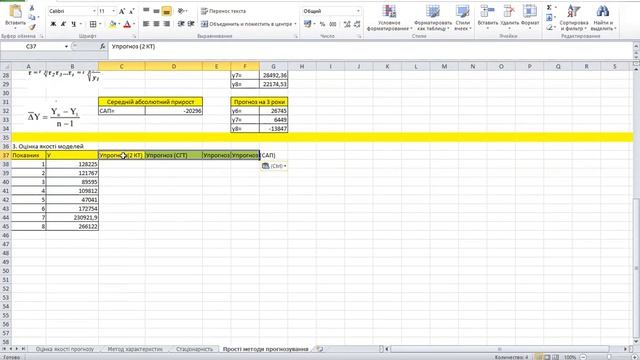Decrease cell indent
640x360 pixels.
pos(181,24)
